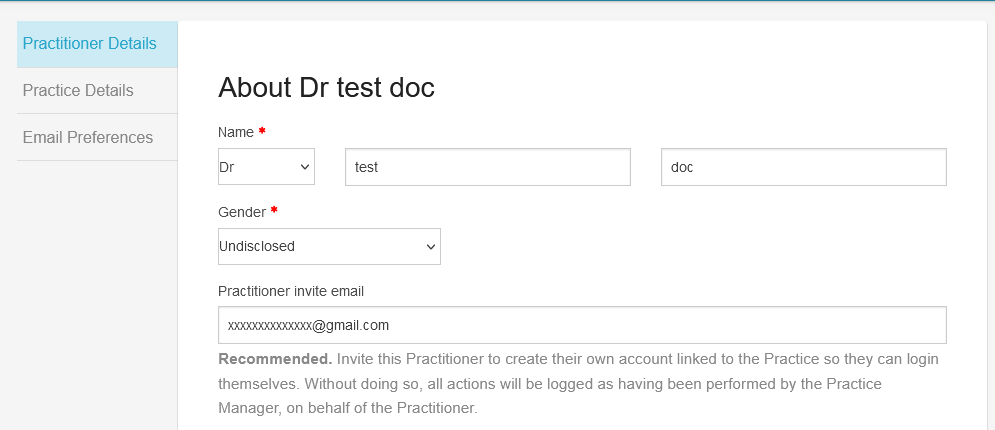
Task: Click into the Practitioner invite email field
Action: (583, 325)
